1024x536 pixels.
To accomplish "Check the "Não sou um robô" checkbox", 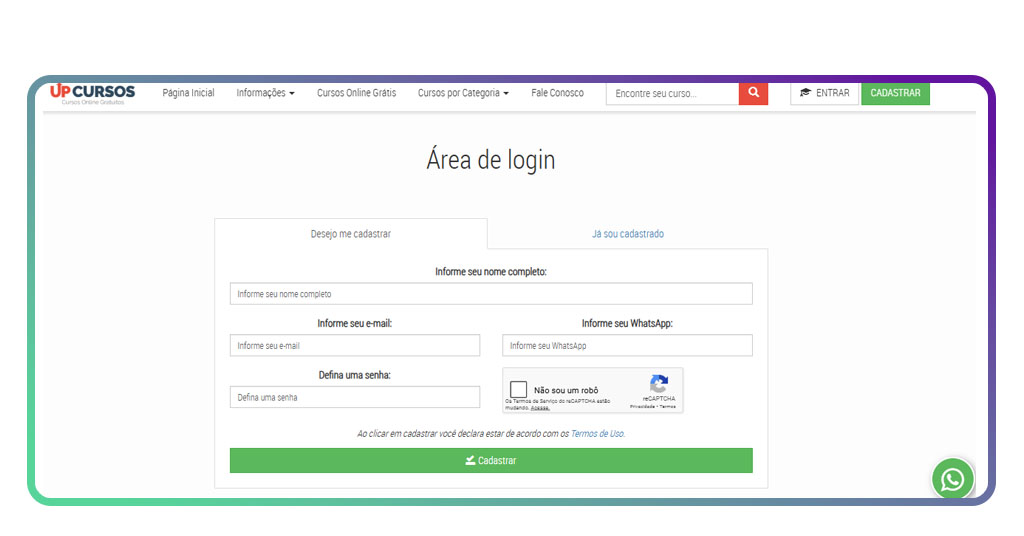I will [x=518, y=390].
